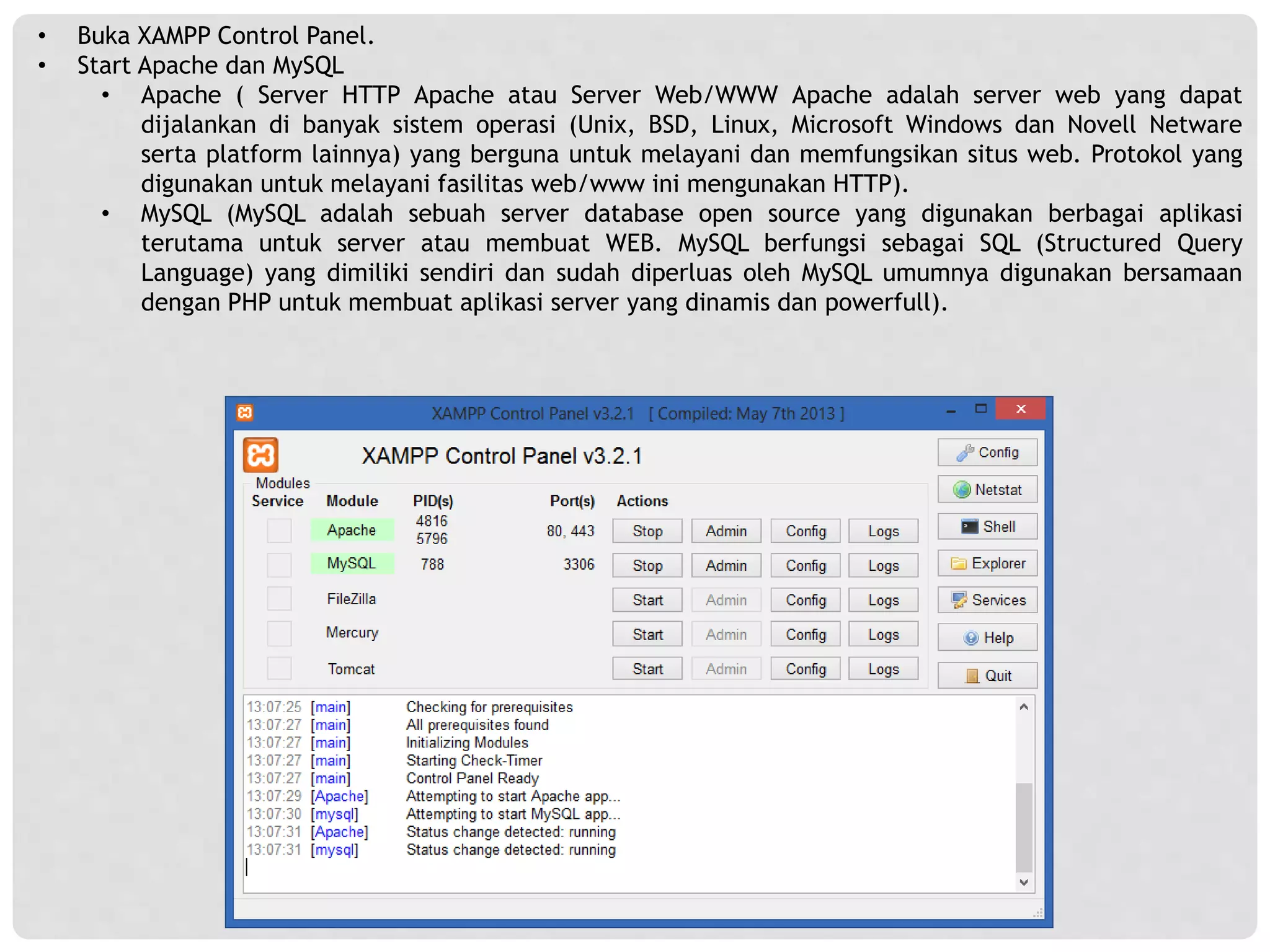Open MySQL Logs menu
Viewport: 1270px width, 952px height.
[883, 565]
